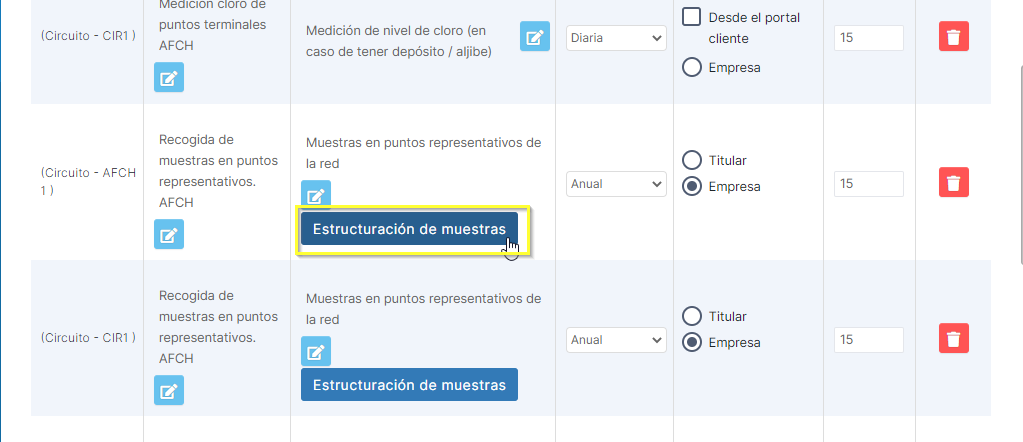The height and width of the screenshot is (442, 1023).
Task: Edit Recogida de muestras name, last CIR1 row
Action: click(169, 391)
